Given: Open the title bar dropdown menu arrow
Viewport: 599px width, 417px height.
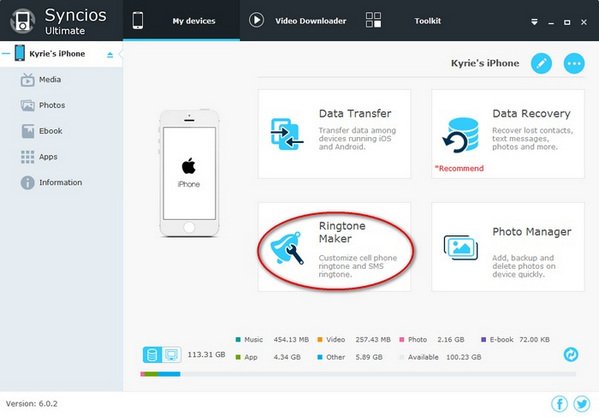Looking at the screenshot, I should tap(534, 22).
